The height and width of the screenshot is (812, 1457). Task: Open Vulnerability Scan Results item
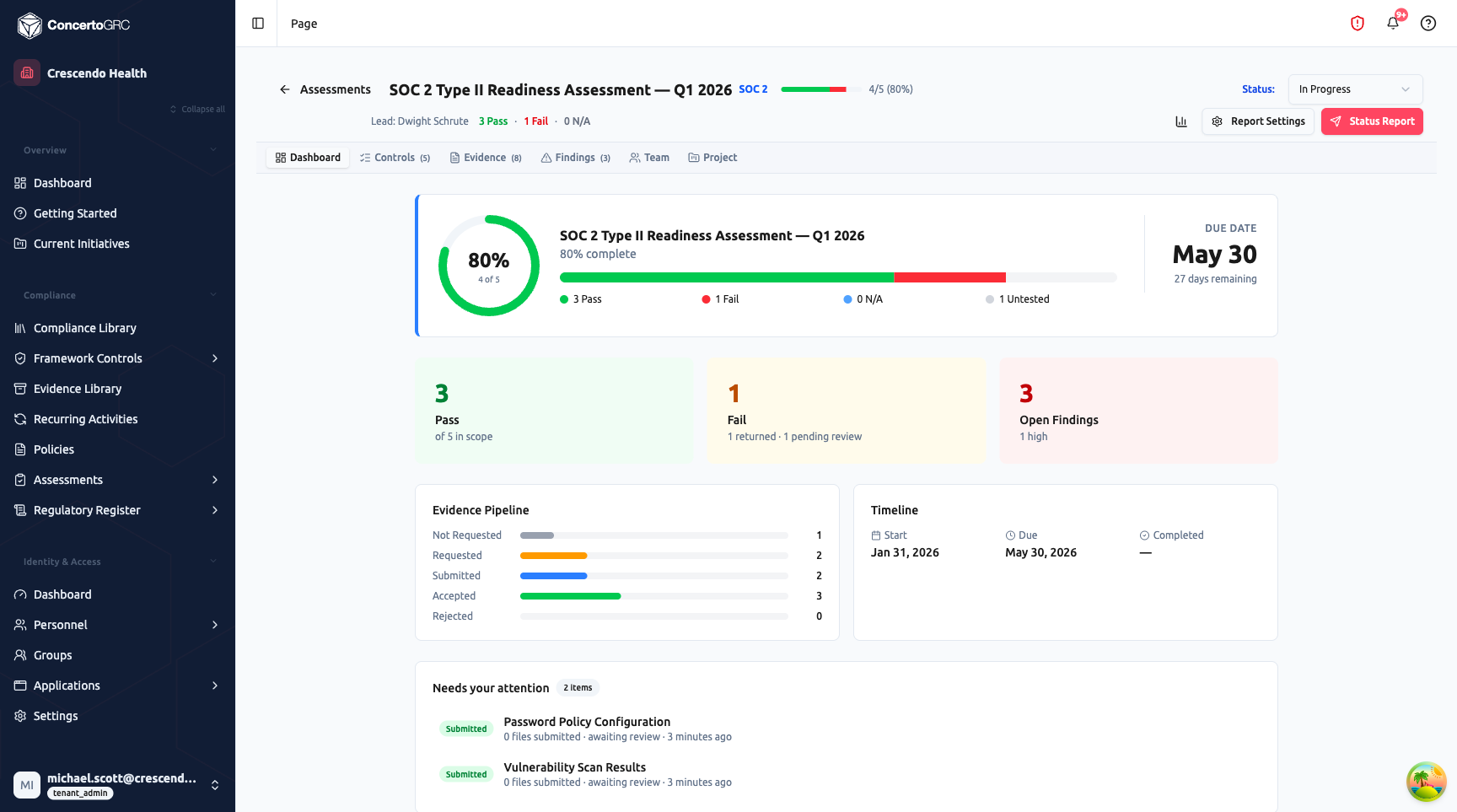click(x=575, y=767)
